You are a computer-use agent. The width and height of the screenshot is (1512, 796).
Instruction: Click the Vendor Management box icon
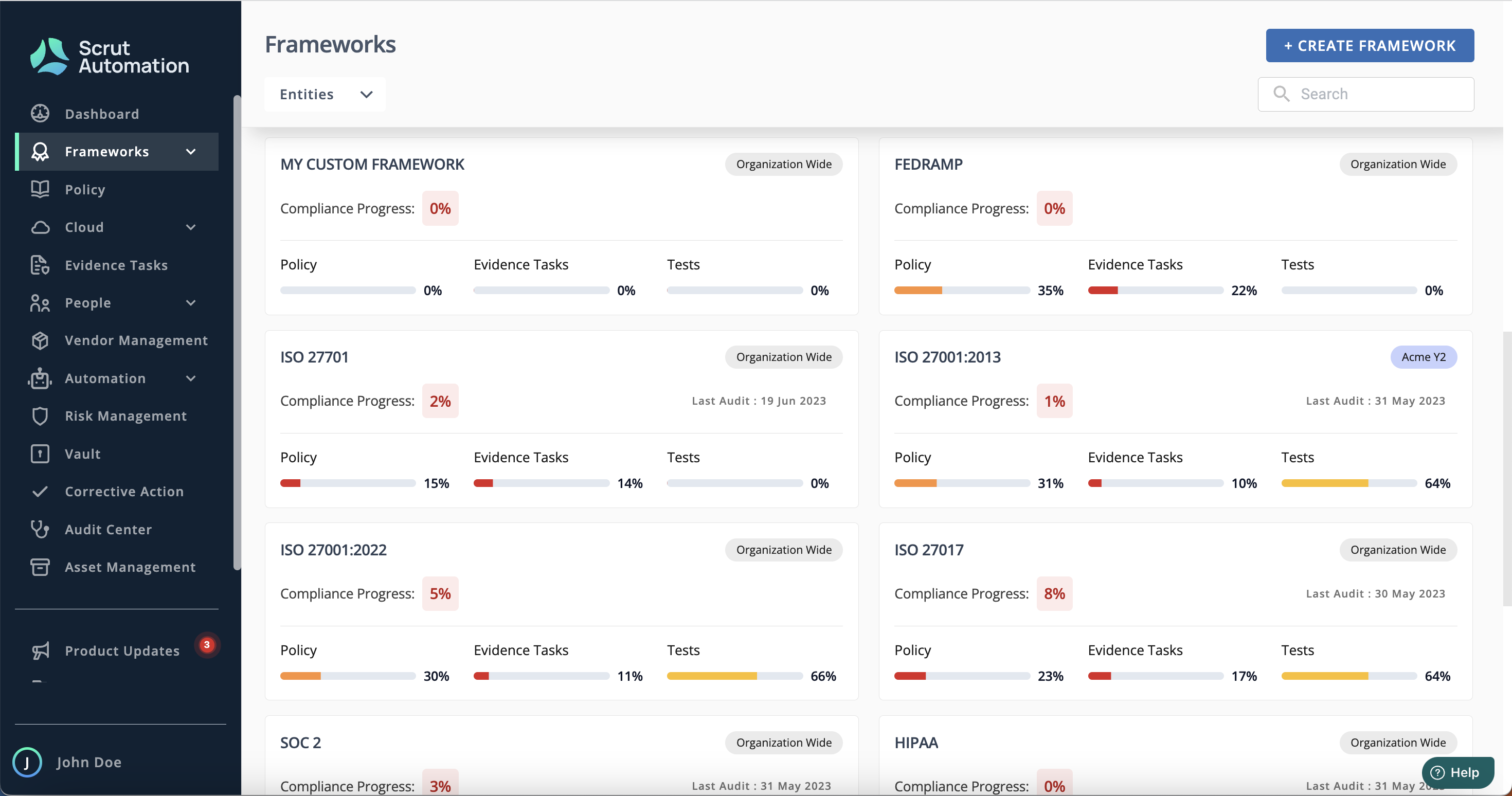point(40,340)
